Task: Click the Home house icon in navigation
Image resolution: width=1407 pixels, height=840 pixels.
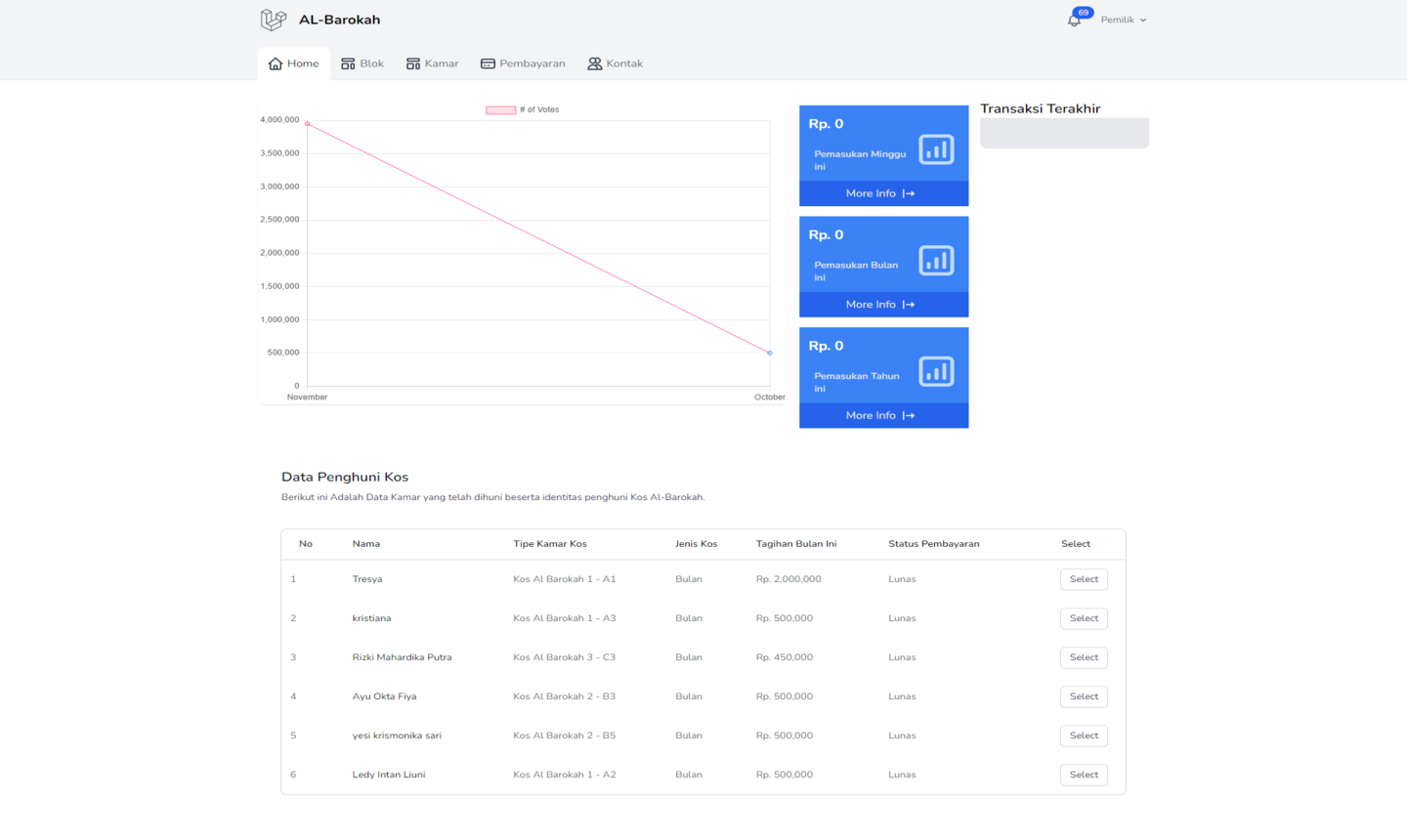Action: 276,63
